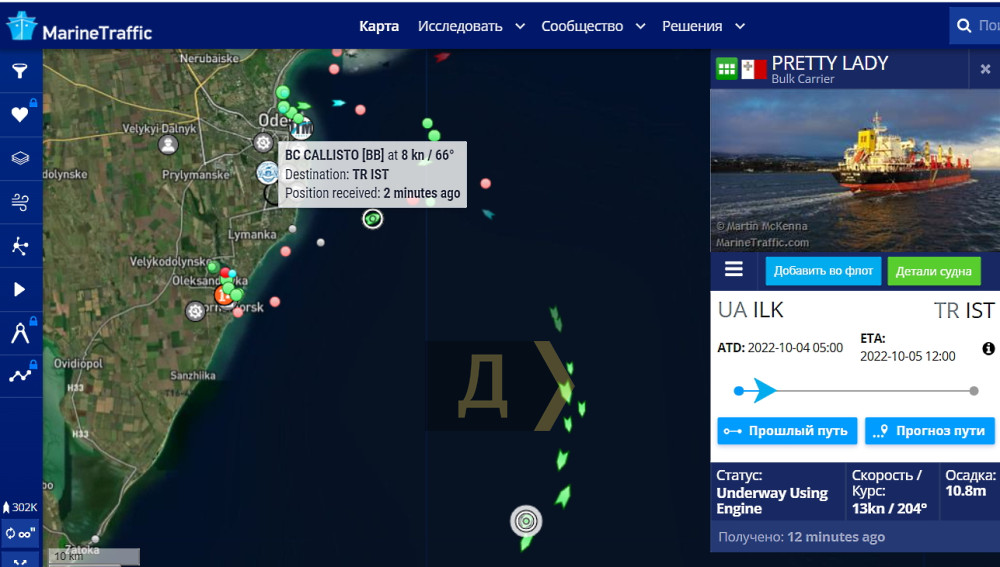This screenshot has width=1000, height=567.
Task: Show Прогноз пути route forecast
Action: (x=929, y=431)
